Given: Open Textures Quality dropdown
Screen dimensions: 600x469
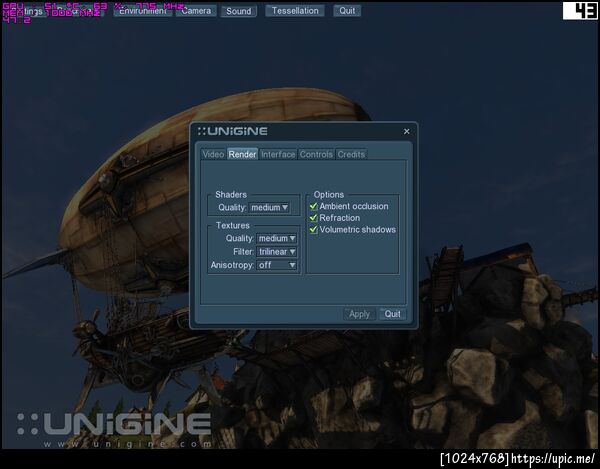Looking at the screenshot, I should pos(277,238).
